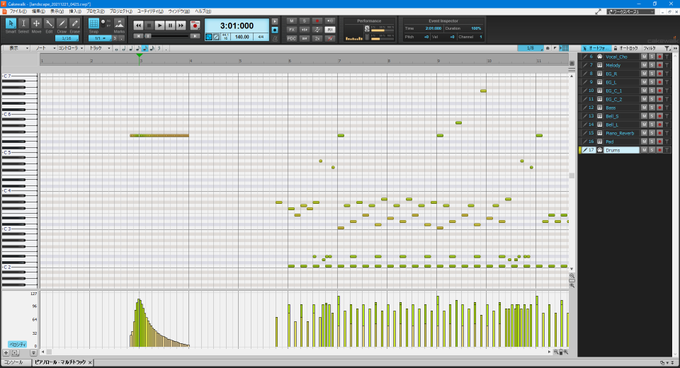Click the fullscreen diagonal arrow icon
Image resolution: width=680 pixels, height=368 pixels.
[598, 12]
